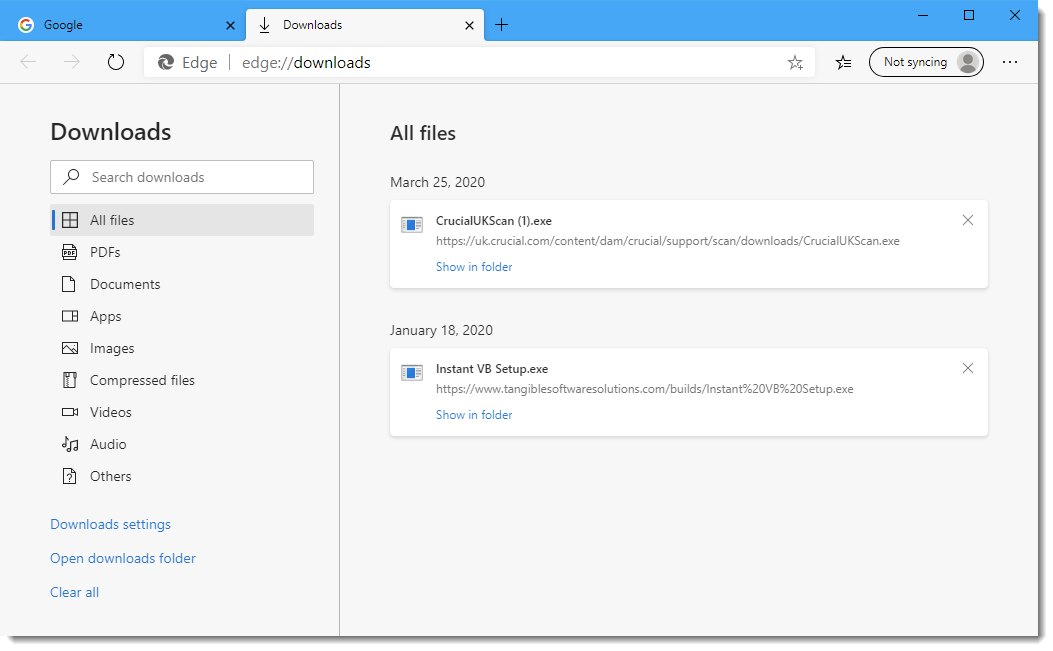Switch to the Google tab
This screenshot has width=1053, height=651.
(x=121, y=25)
